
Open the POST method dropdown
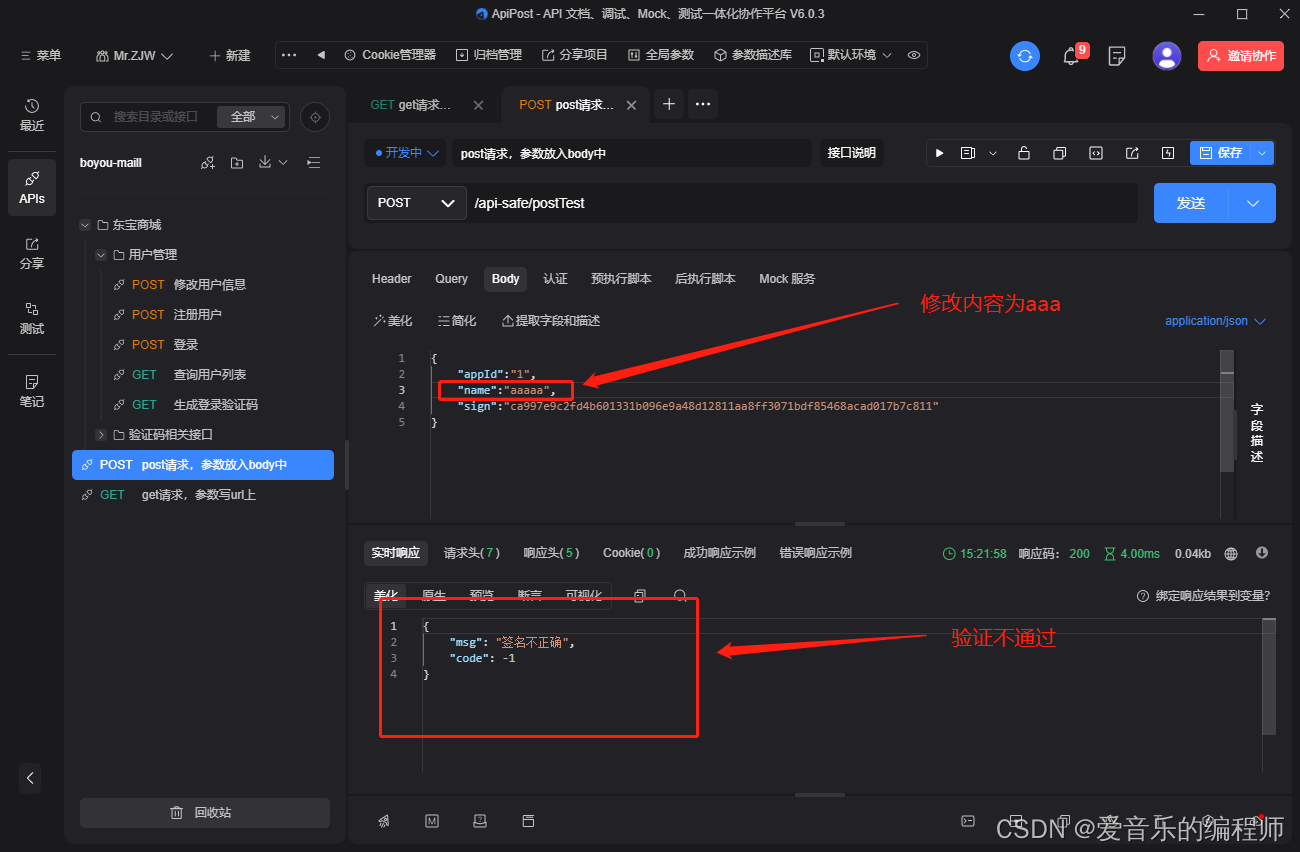416,202
